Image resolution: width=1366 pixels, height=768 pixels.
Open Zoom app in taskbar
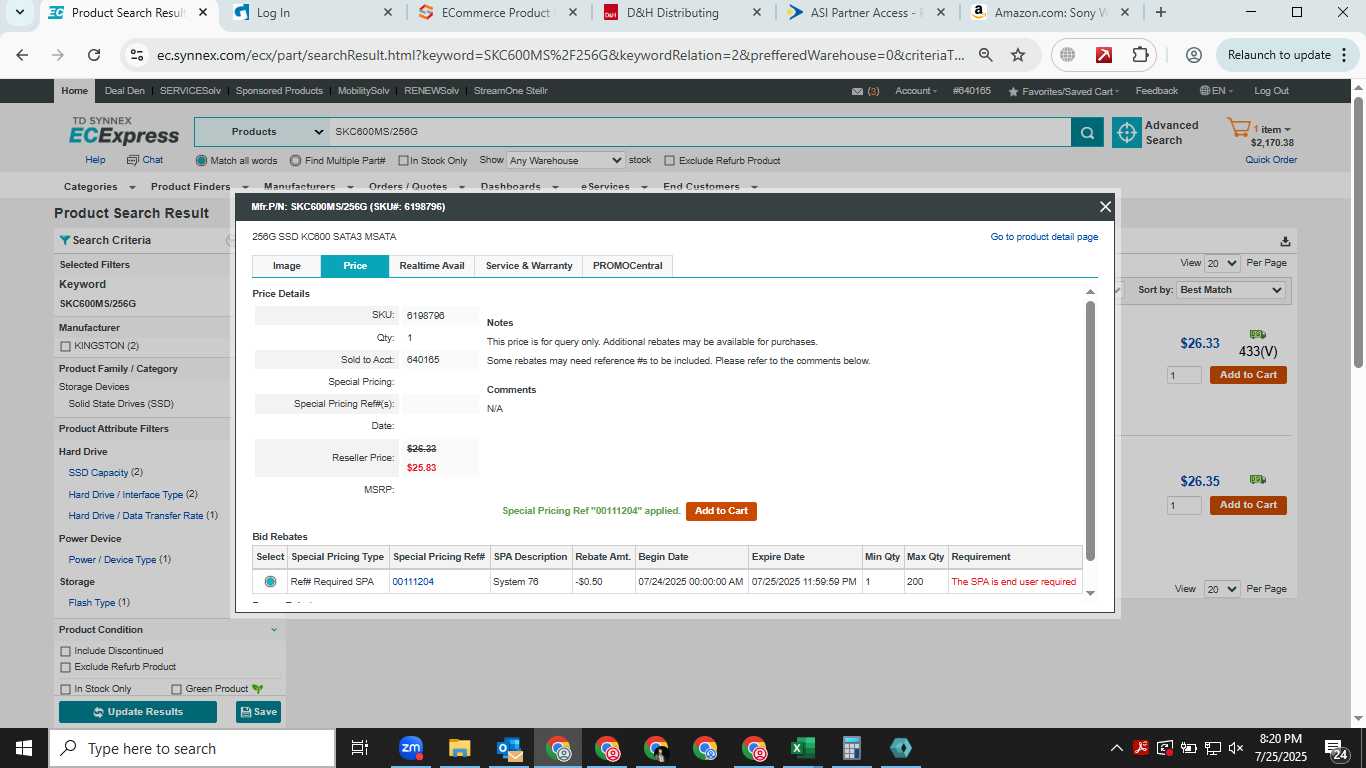[410, 748]
